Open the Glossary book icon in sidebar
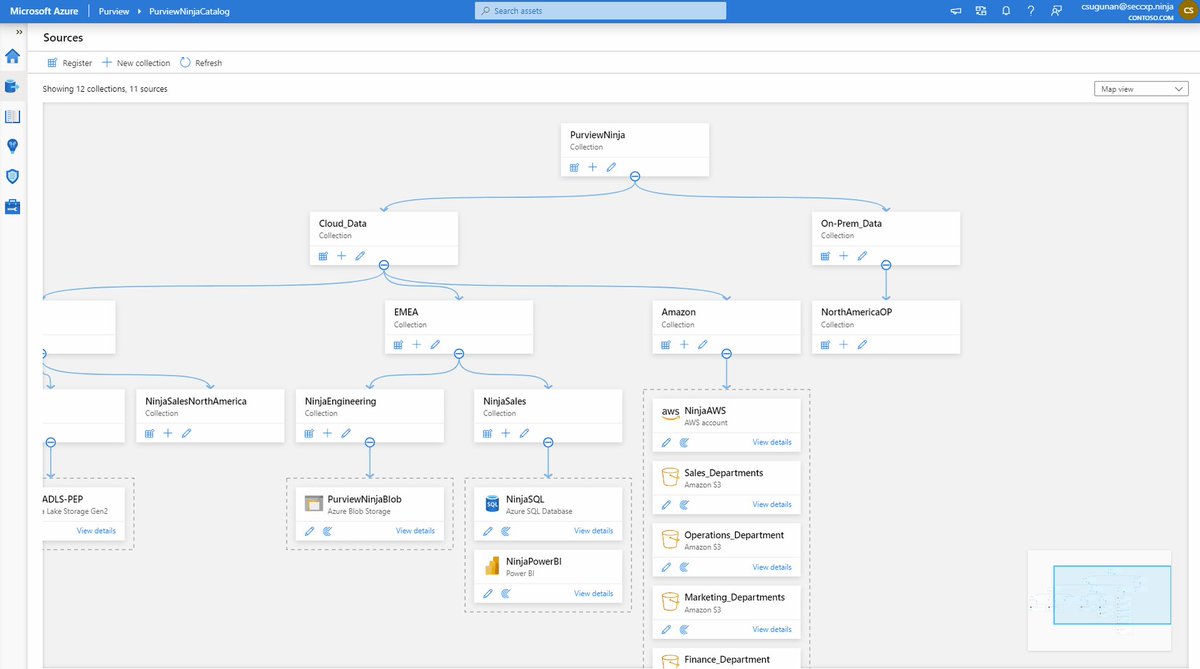This screenshot has height=669, width=1200. [x=13, y=116]
